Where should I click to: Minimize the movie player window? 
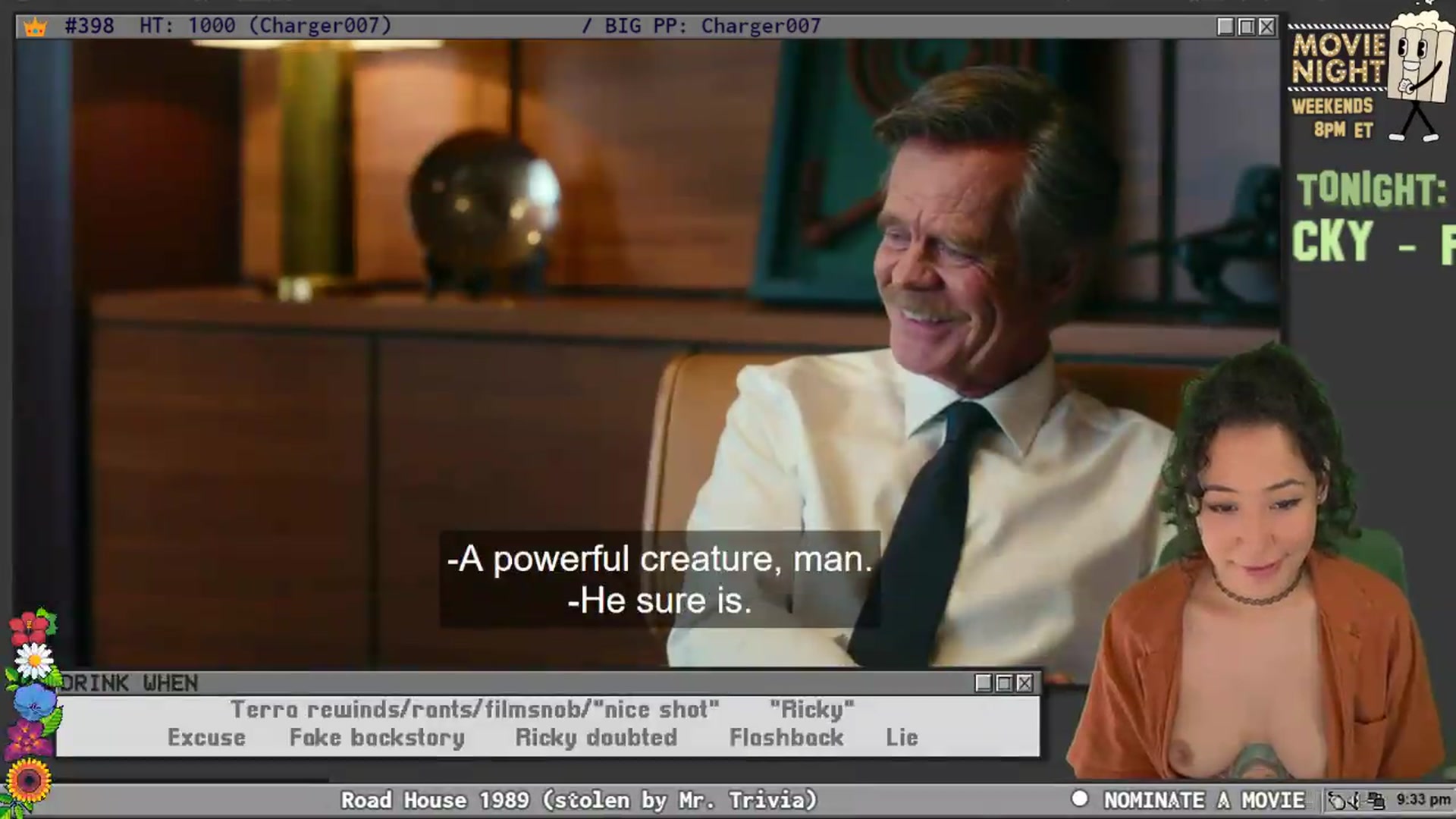click(1225, 27)
